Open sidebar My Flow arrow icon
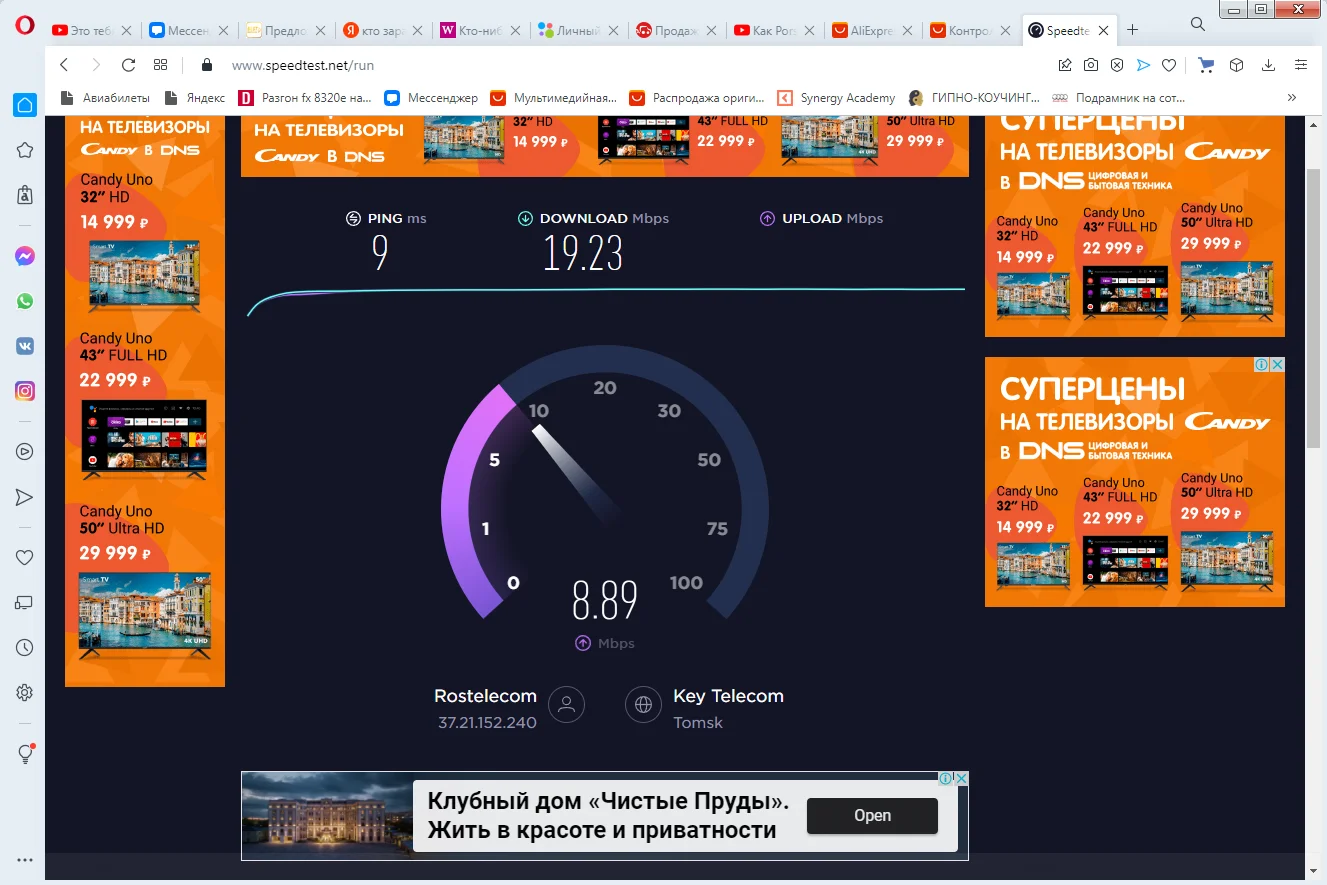 pos(24,497)
